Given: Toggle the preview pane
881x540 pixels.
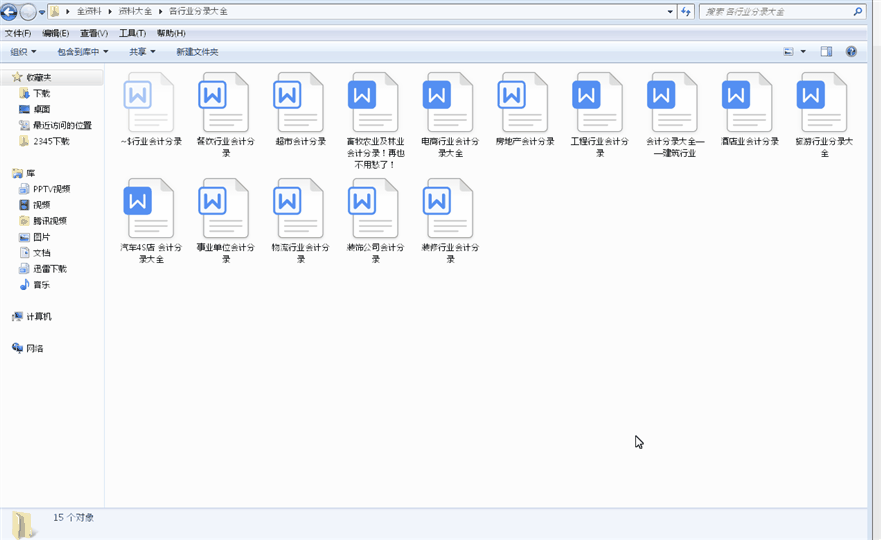Looking at the screenshot, I should pyautogui.click(x=826, y=52).
